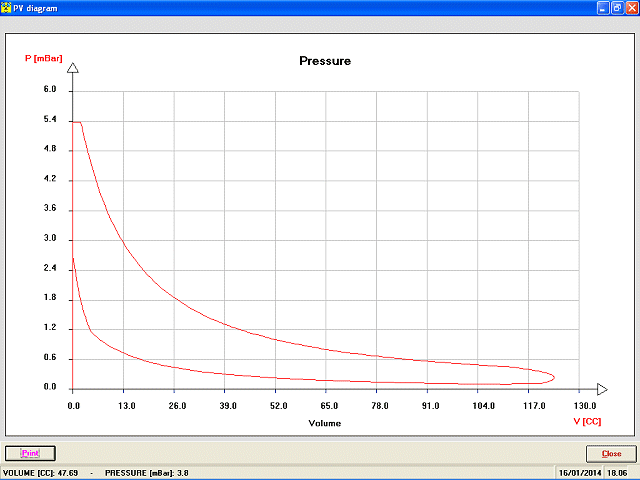The width and height of the screenshot is (640, 480).
Task: Click the 0.6 value on pressure axis
Action: (x=50, y=358)
